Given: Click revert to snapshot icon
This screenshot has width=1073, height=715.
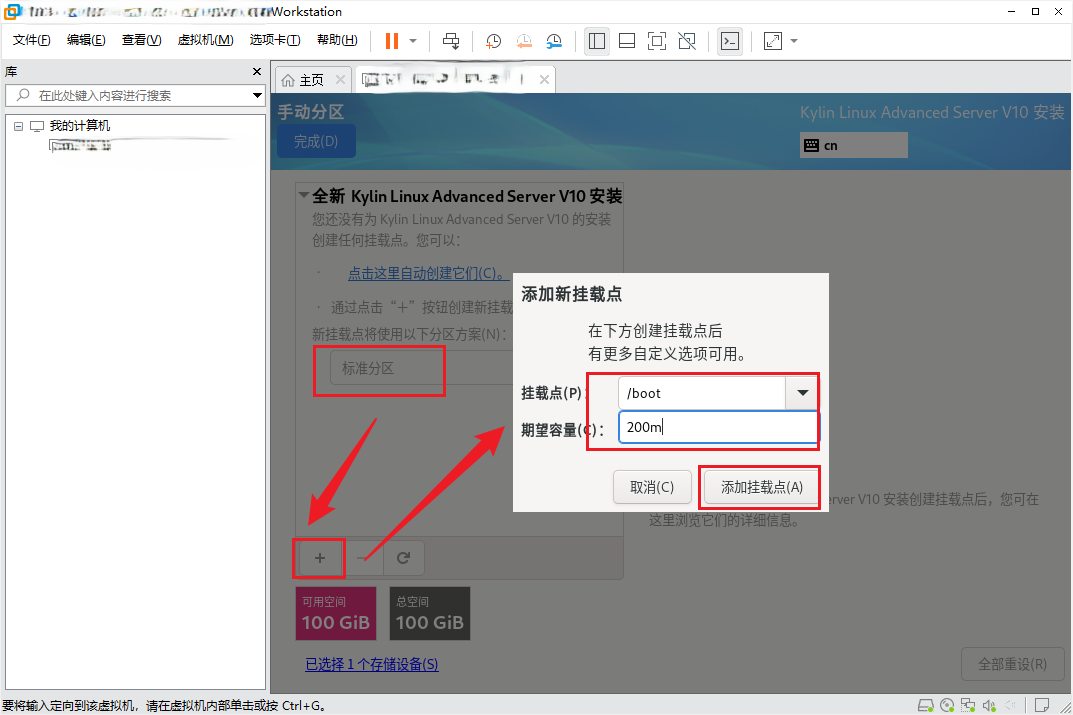Looking at the screenshot, I should pos(523,41).
